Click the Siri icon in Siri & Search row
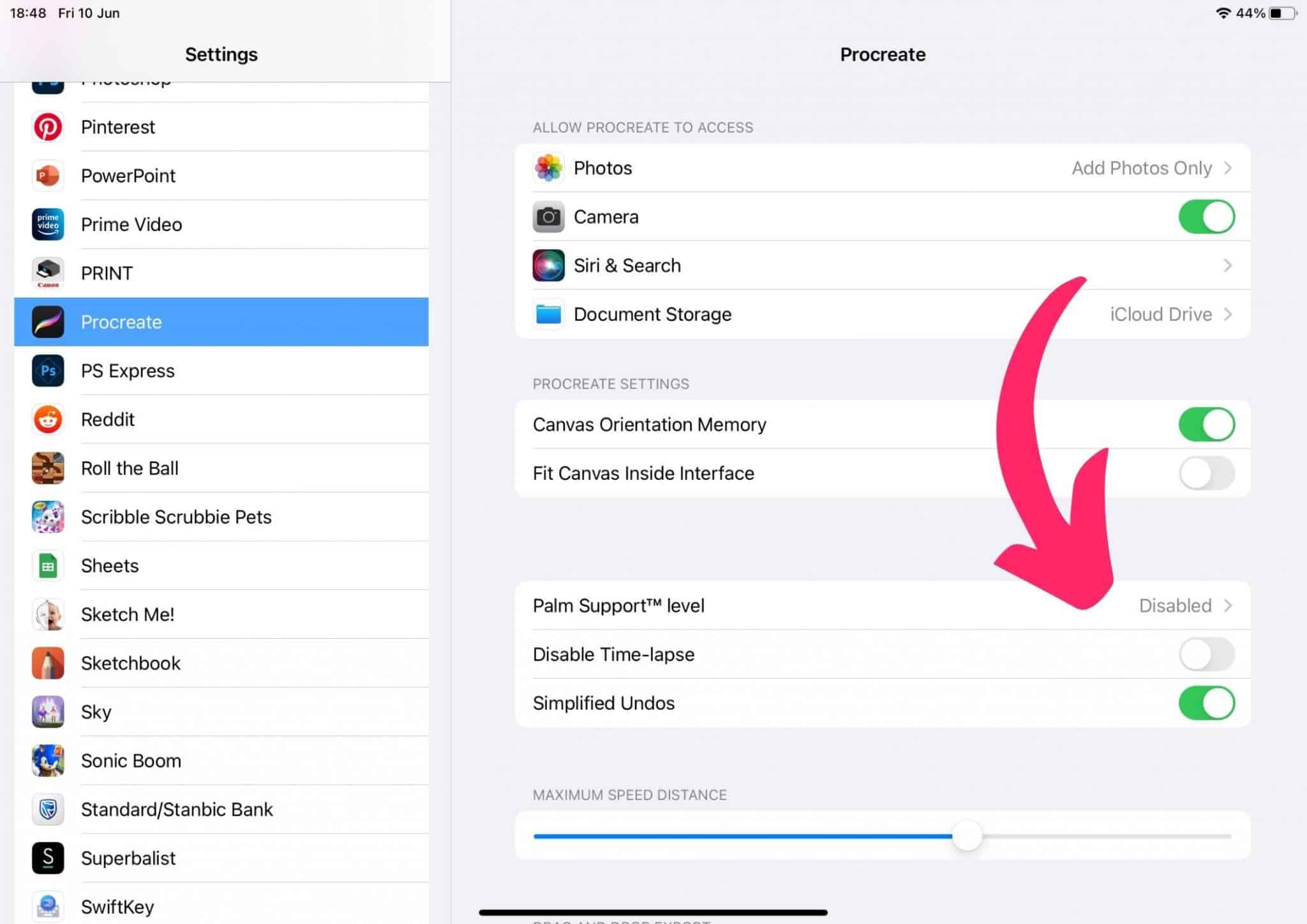This screenshot has width=1307, height=924. (548, 265)
